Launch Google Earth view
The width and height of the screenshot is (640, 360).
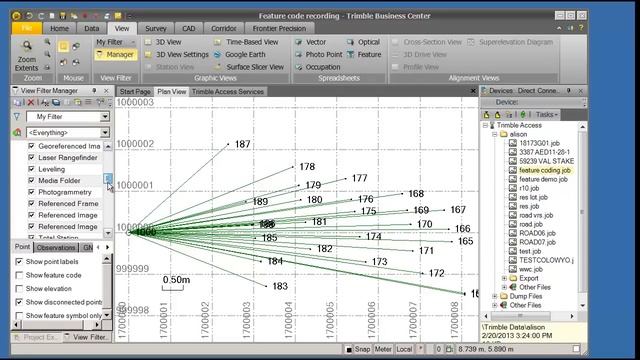[240, 54]
